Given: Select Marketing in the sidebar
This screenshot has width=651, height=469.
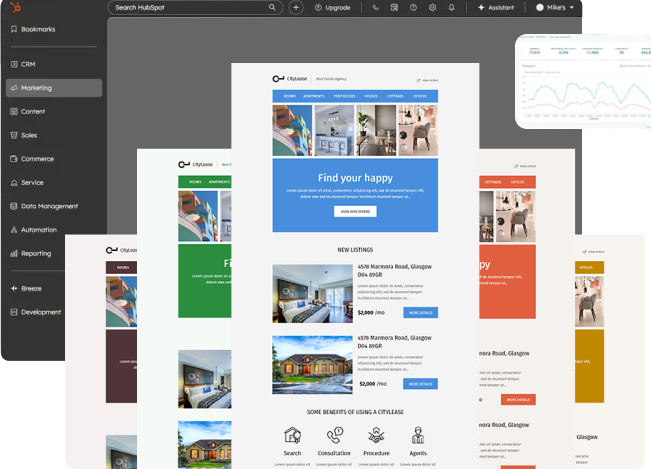Looking at the screenshot, I should point(54,88).
